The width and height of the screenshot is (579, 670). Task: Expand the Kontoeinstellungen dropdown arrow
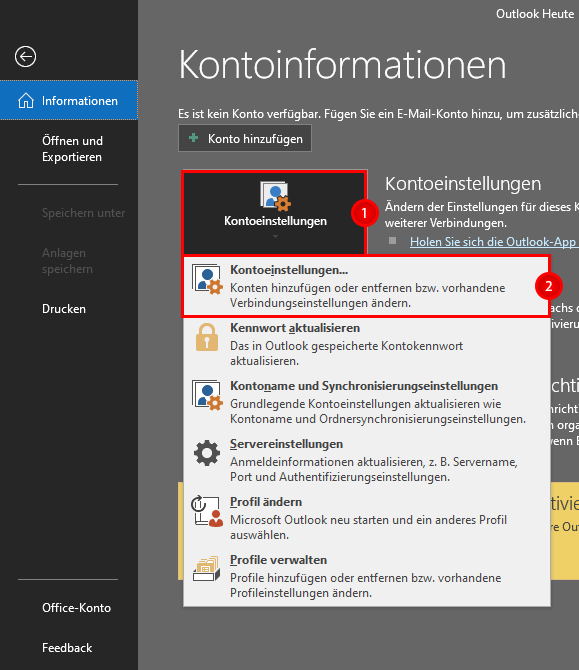(x=276, y=236)
